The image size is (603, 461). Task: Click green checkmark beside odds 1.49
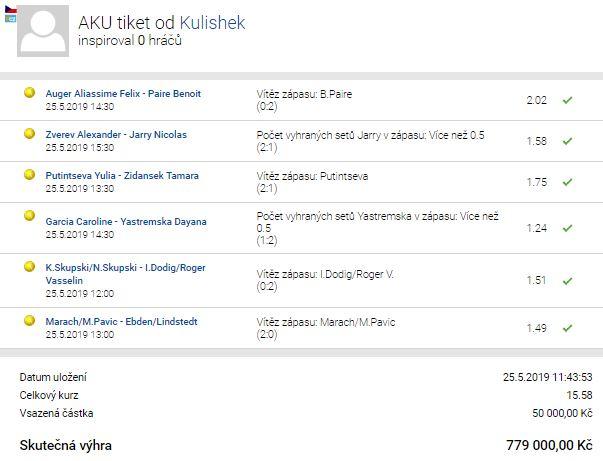click(x=568, y=328)
